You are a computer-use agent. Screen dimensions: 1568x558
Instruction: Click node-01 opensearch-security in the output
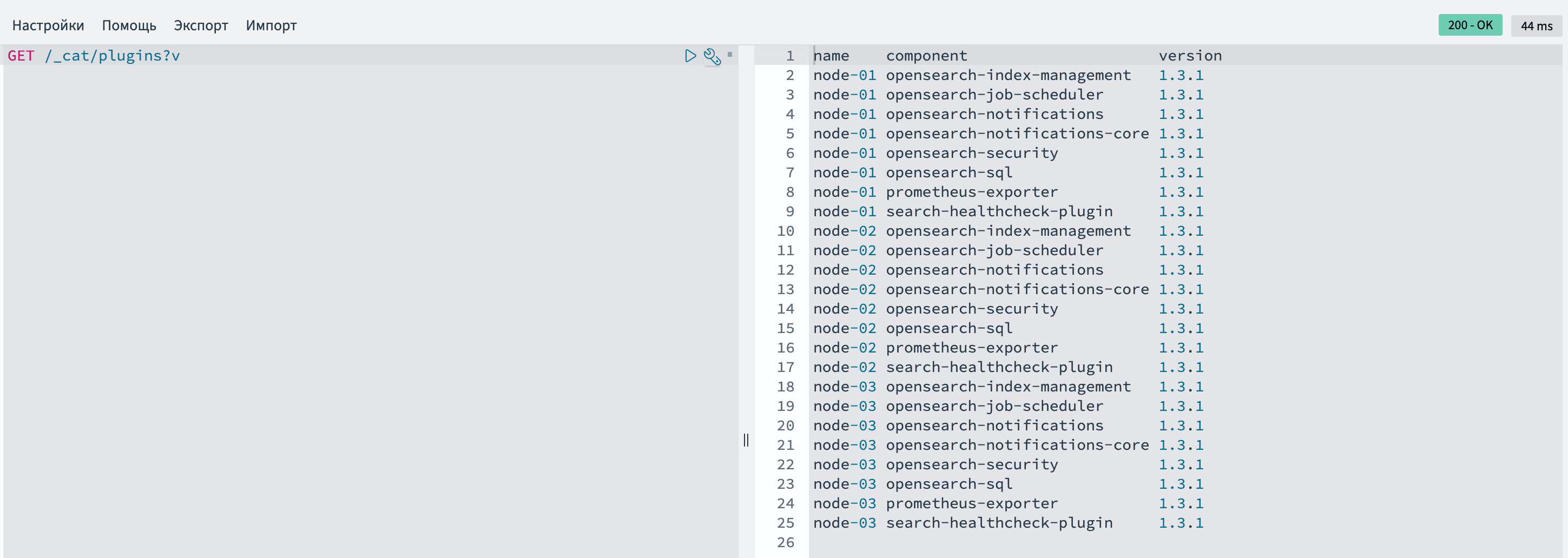click(972, 154)
